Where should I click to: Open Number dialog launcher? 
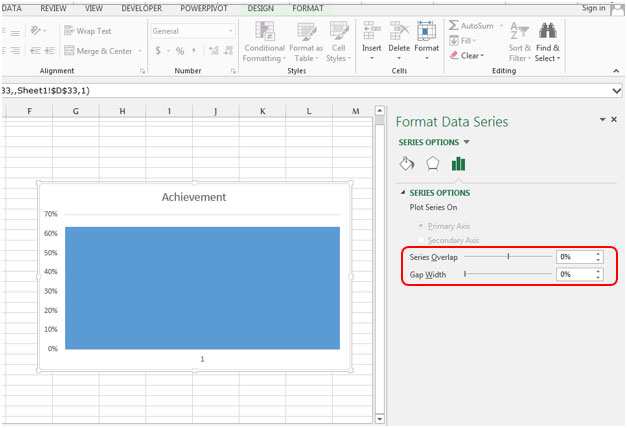tap(233, 71)
